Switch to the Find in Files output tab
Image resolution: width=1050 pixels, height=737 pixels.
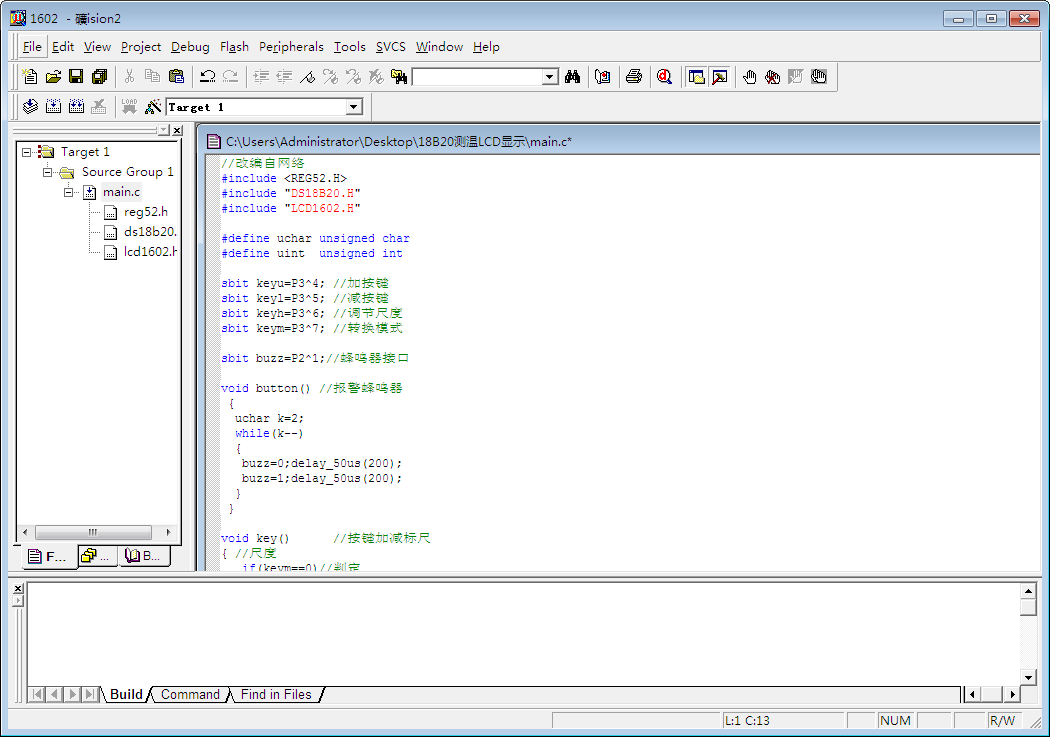(x=276, y=694)
